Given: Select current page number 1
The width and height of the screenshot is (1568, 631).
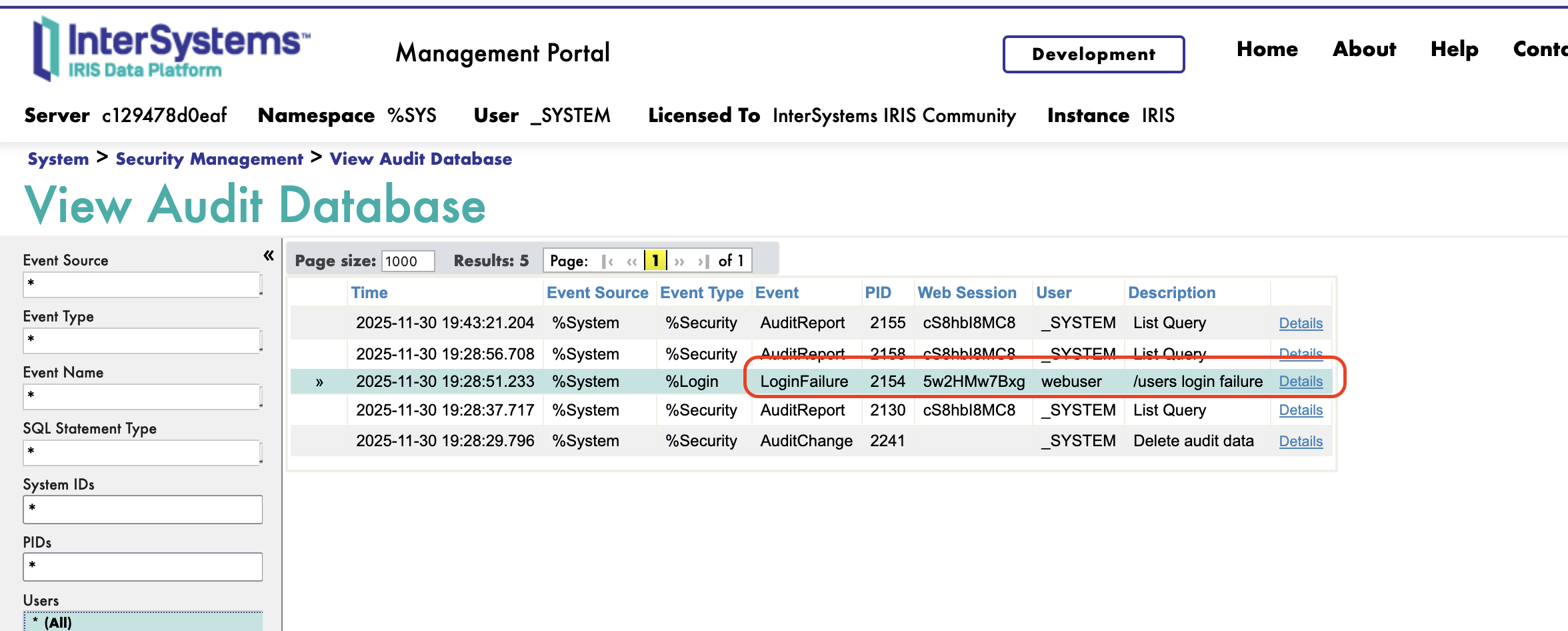Looking at the screenshot, I should (655, 261).
